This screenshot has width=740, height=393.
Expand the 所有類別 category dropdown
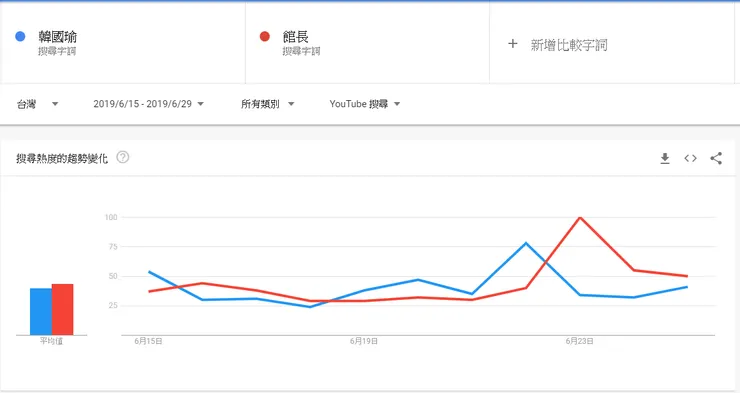click(x=268, y=104)
